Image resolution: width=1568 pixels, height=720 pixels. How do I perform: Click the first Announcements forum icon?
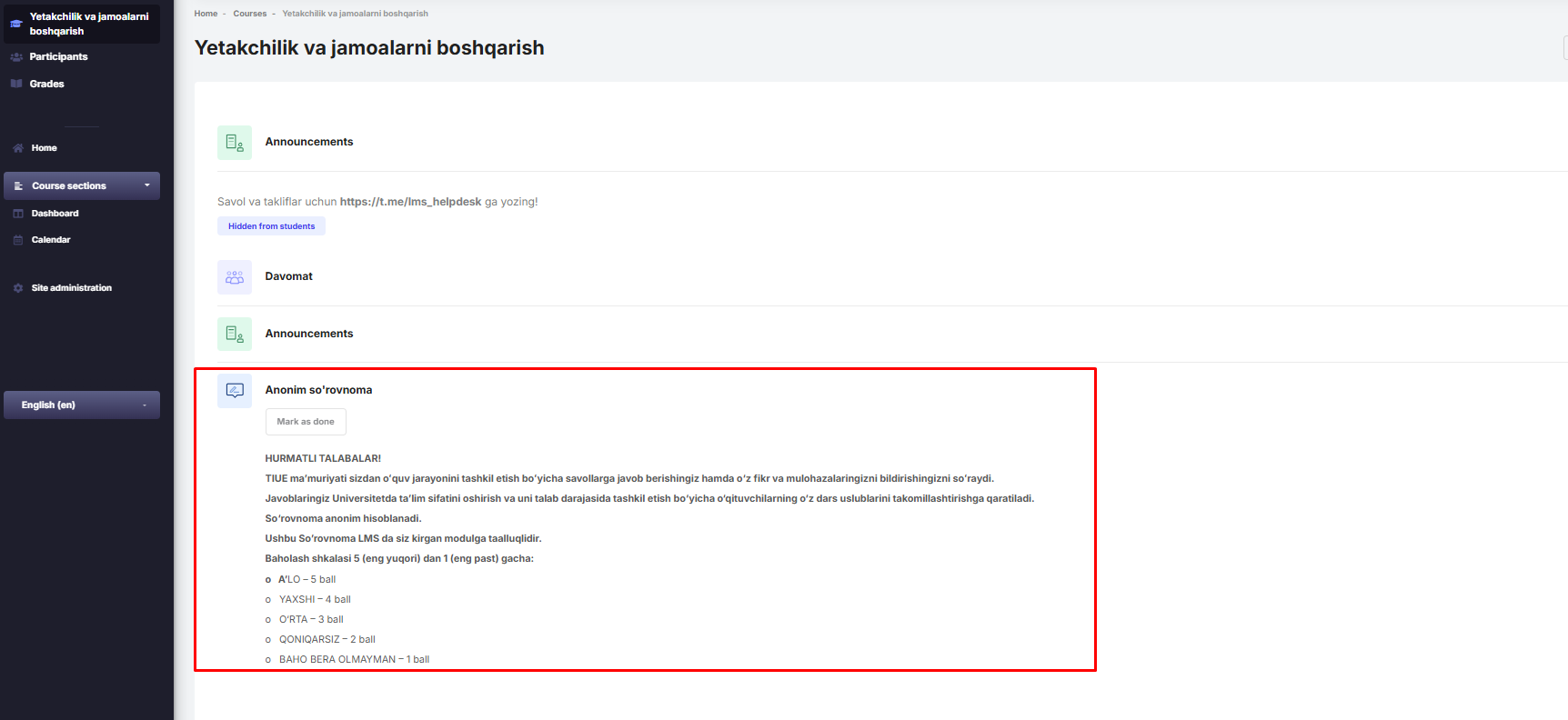(x=235, y=143)
